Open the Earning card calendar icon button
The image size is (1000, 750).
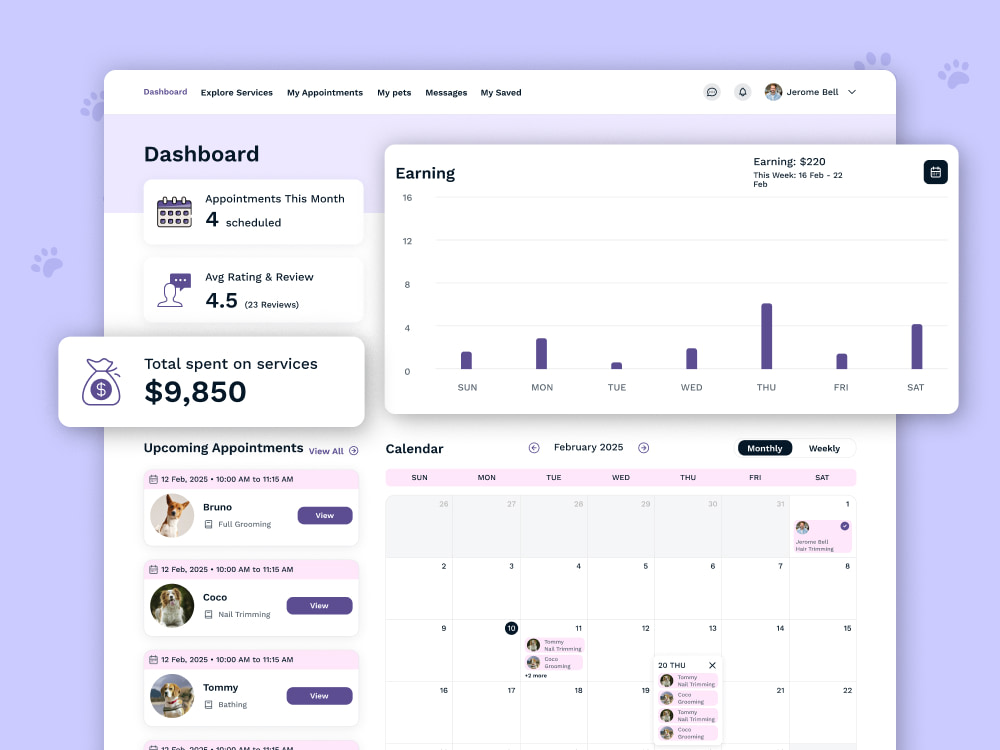tap(935, 172)
